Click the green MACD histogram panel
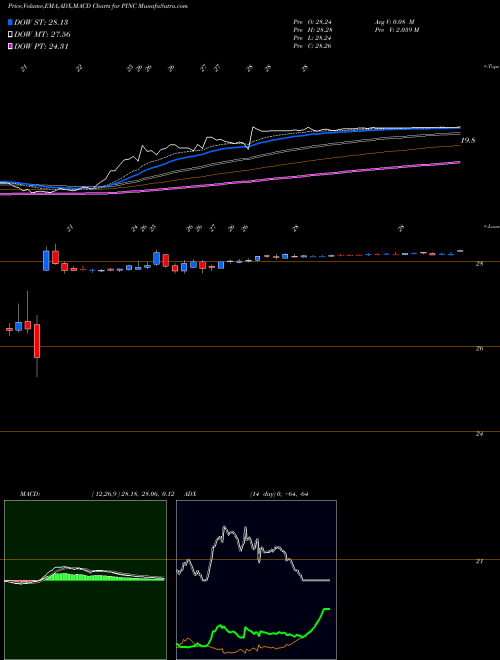Image resolution: width=500 pixels, height=660 pixels. pos(85,580)
